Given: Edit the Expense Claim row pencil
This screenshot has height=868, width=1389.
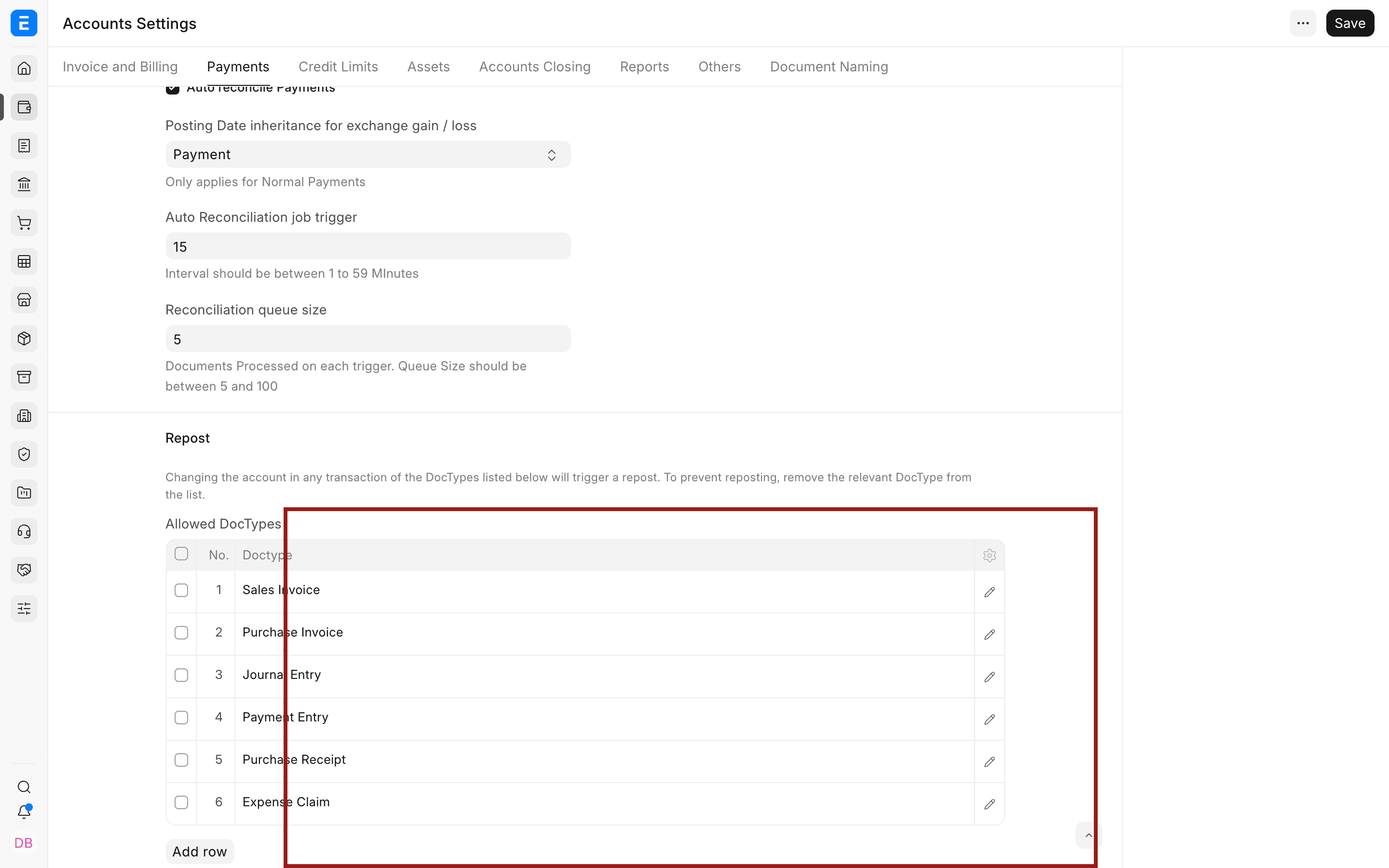Looking at the screenshot, I should [989, 804].
